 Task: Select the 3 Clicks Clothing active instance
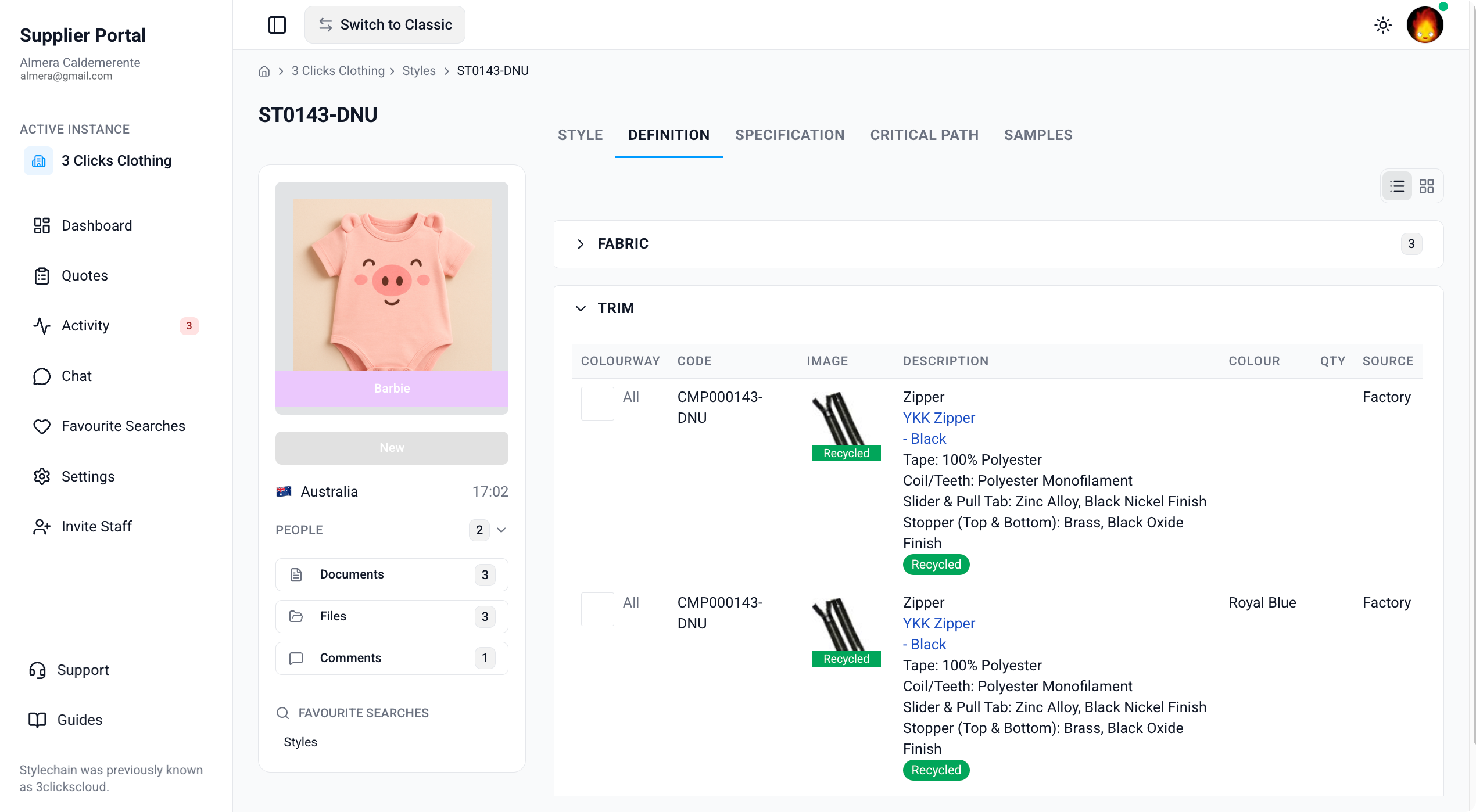tap(116, 161)
